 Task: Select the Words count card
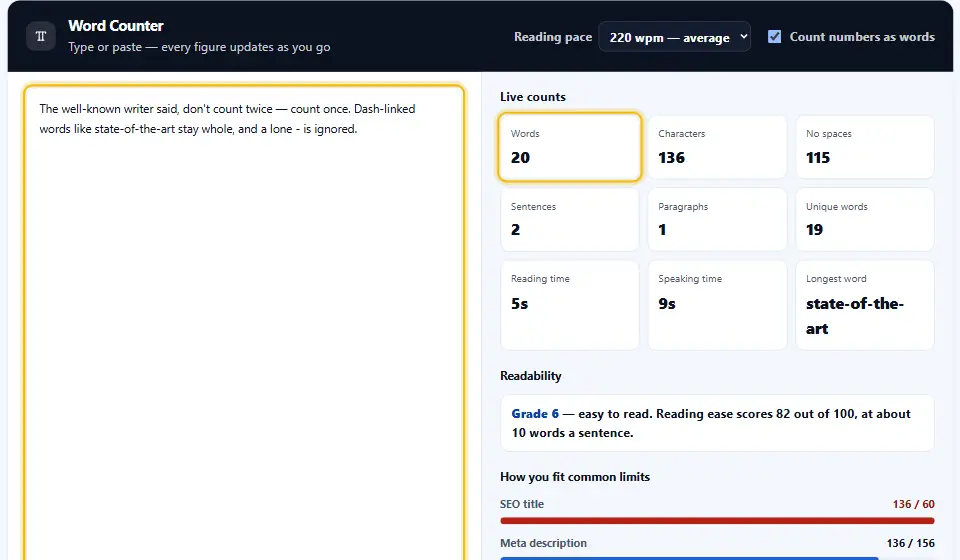569,147
